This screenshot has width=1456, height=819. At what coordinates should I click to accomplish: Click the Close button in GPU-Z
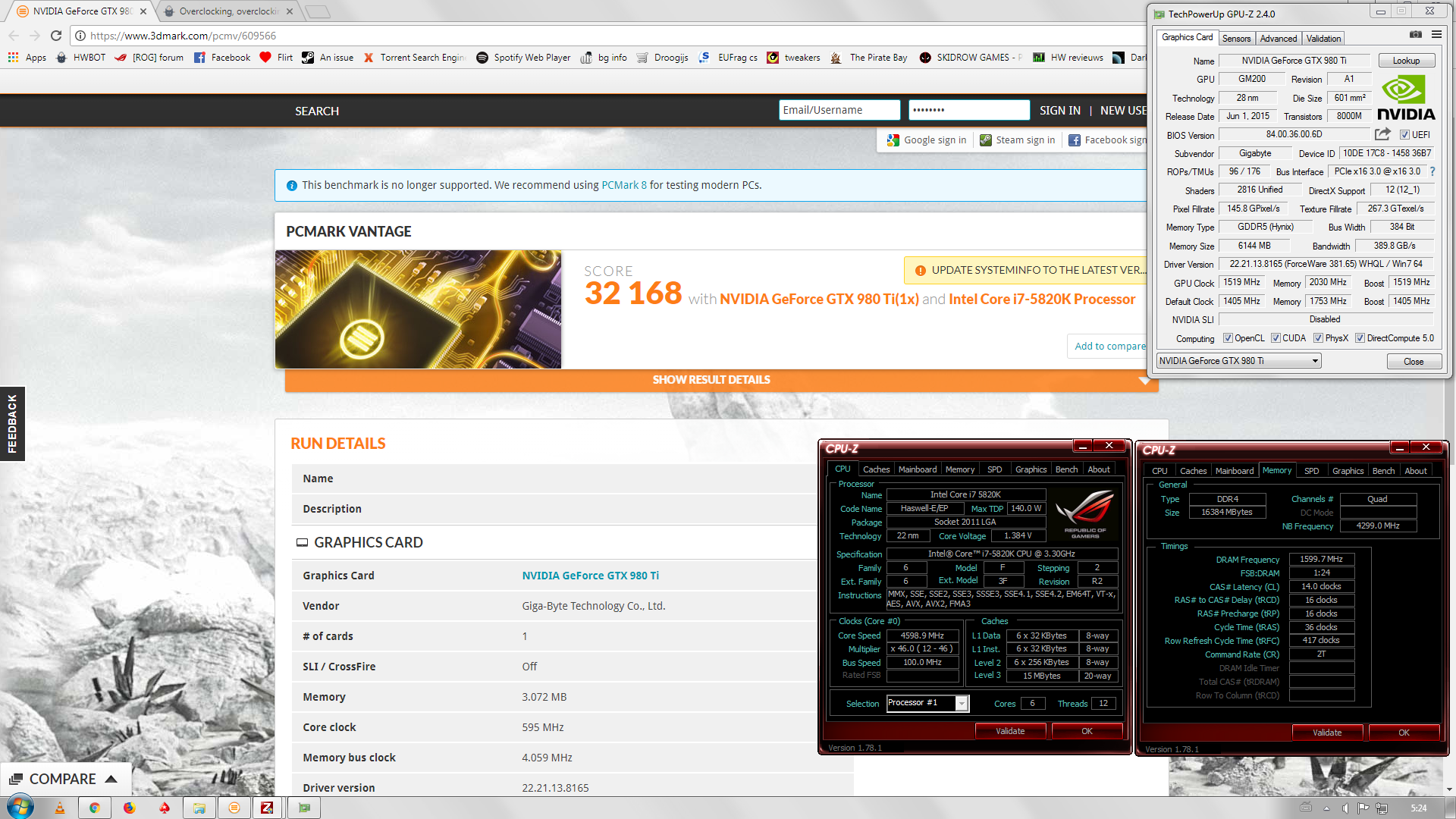tap(1414, 362)
